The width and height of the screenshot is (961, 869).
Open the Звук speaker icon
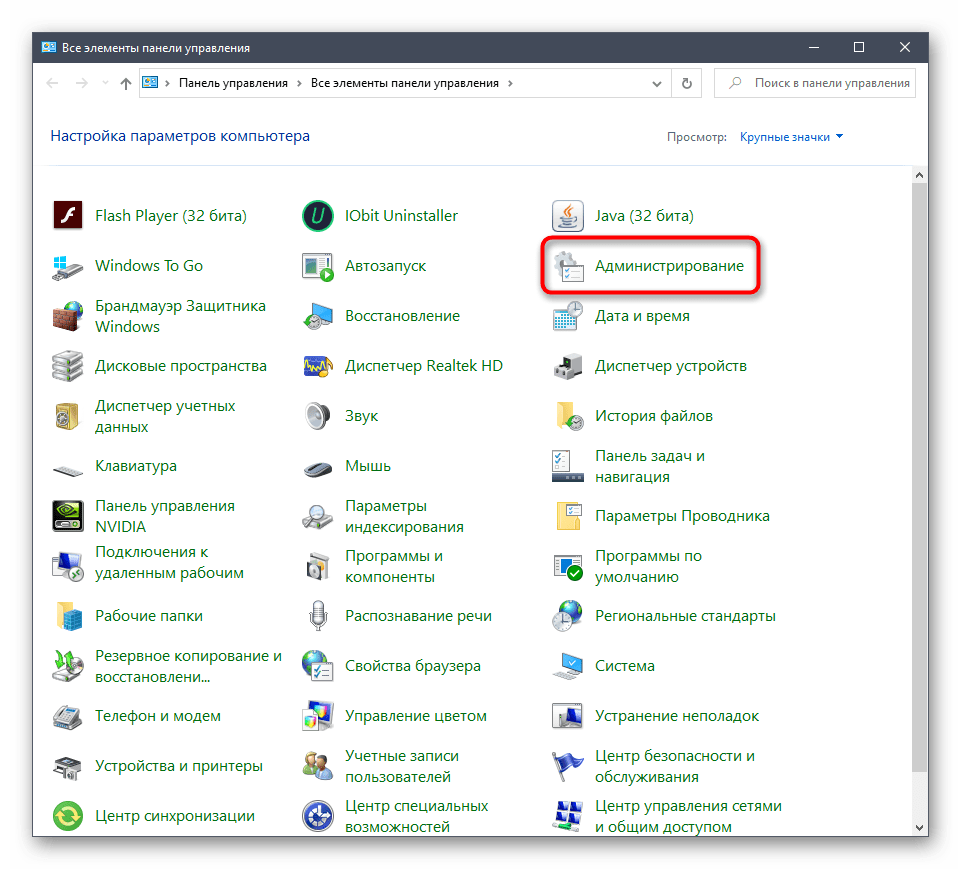click(x=318, y=416)
